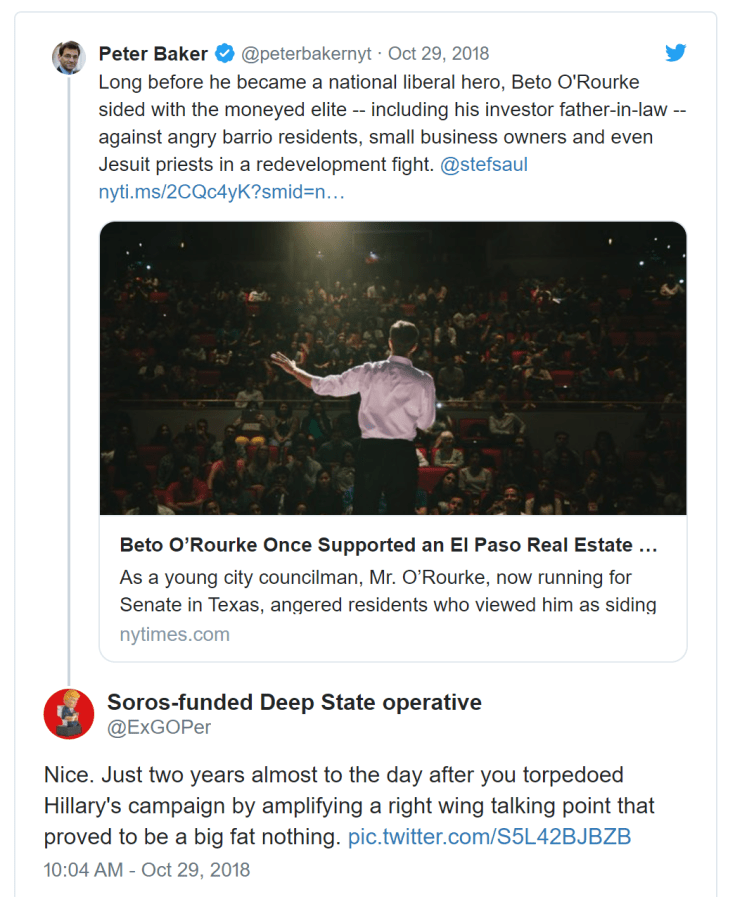Click the @ExGOPer handle
The width and height of the screenshot is (735, 897).
159,728
